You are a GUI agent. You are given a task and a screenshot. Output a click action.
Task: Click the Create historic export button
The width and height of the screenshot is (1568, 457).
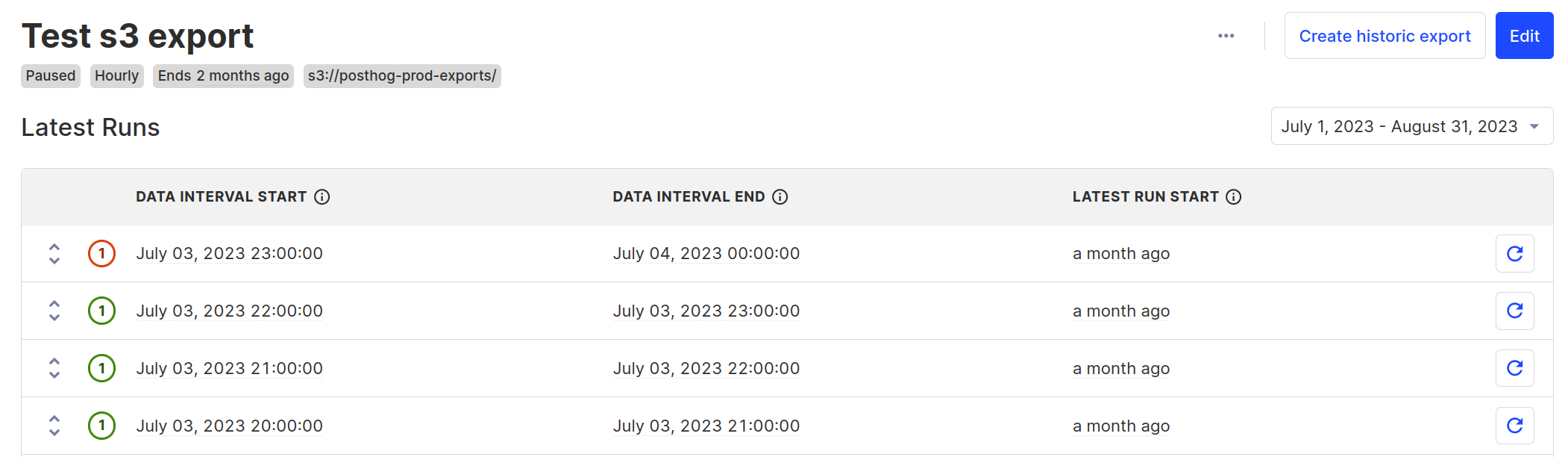pos(1384,35)
